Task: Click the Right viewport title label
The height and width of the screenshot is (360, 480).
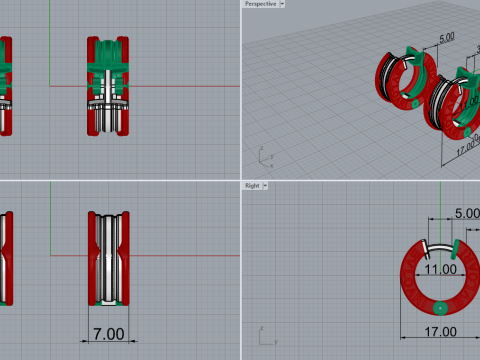Action: point(252,186)
